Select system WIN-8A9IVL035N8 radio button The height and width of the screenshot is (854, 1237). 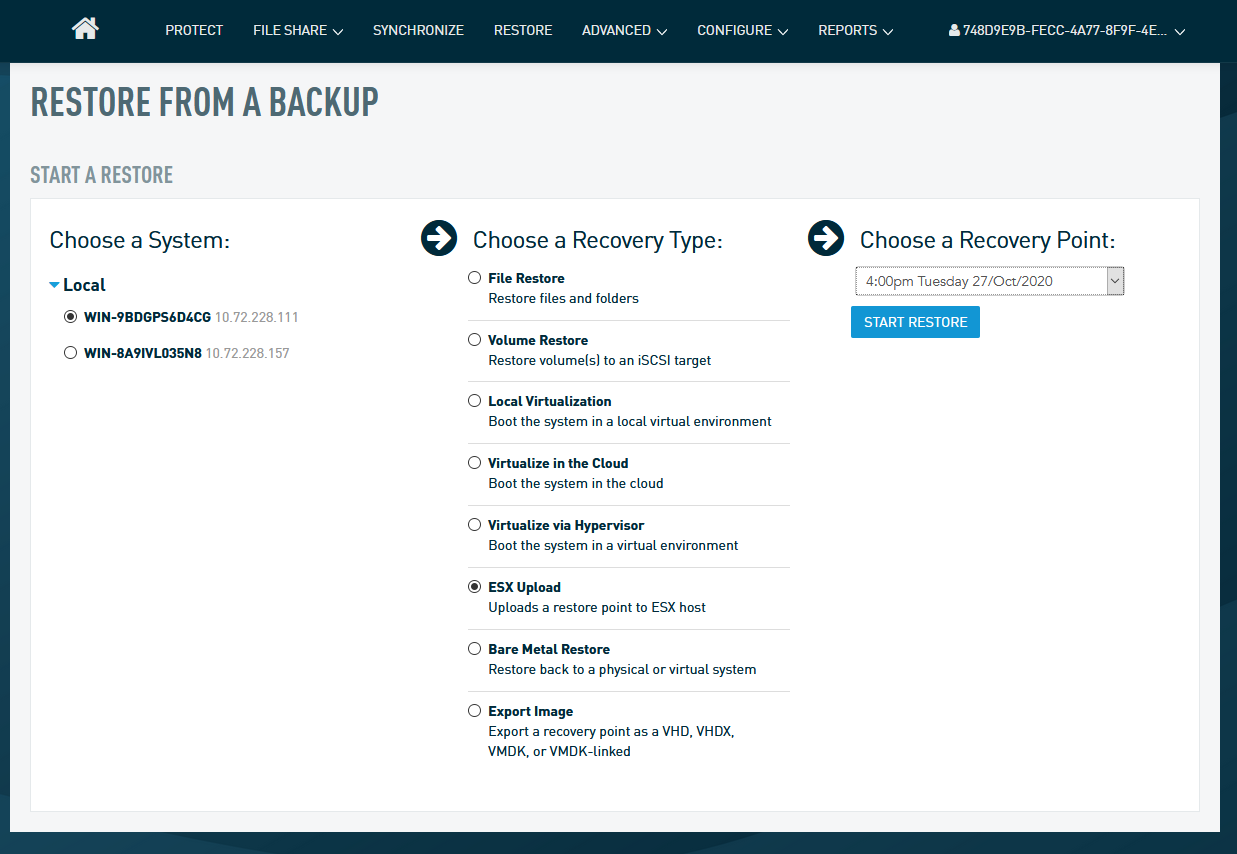[x=70, y=353]
